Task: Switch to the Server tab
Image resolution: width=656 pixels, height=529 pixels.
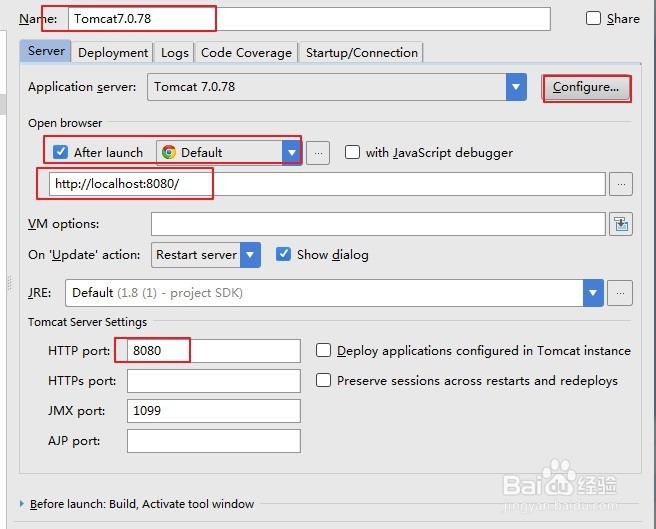Action: [46, 51]
